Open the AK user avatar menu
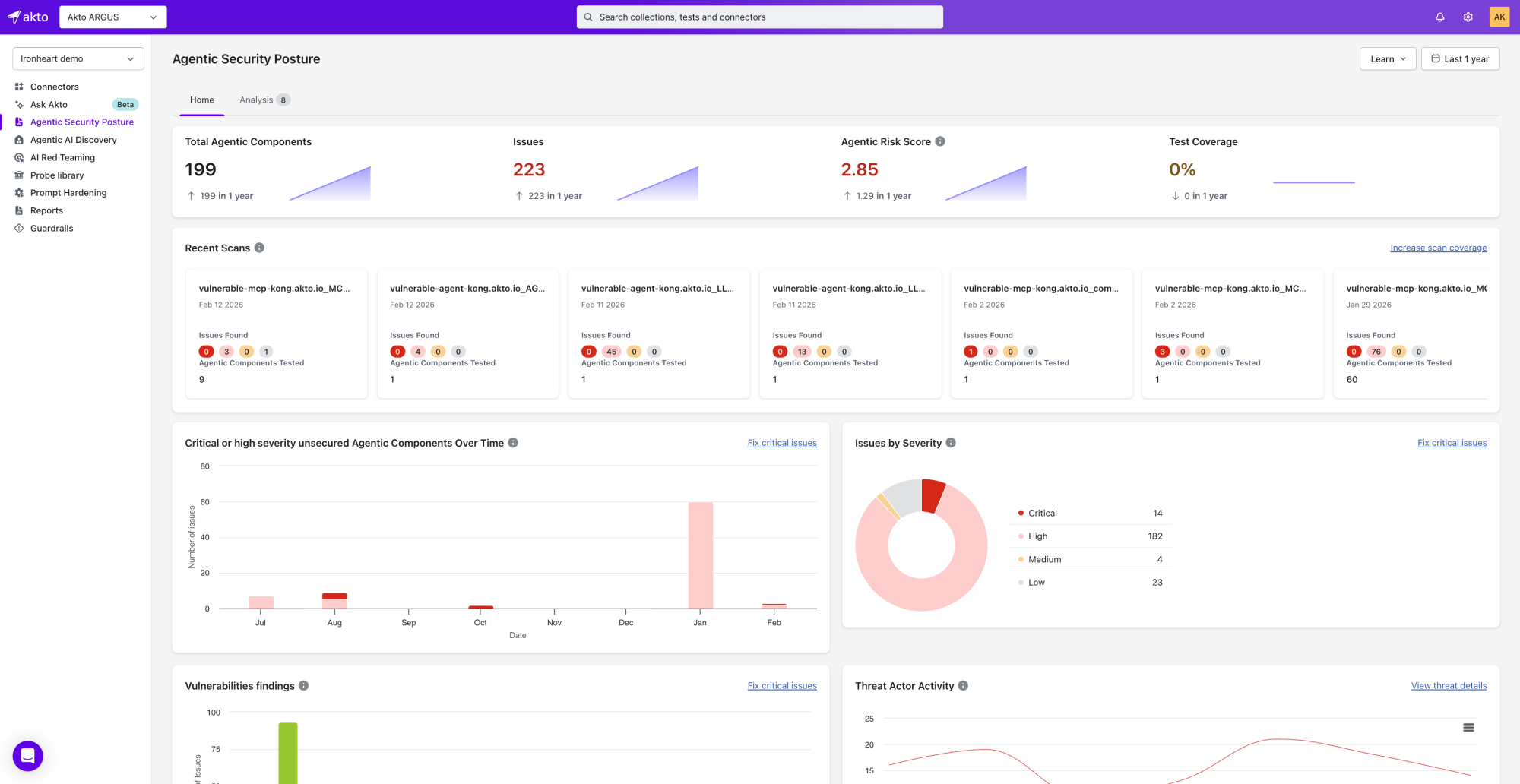Screen dimensions: 1520x784 [1499, 17]
